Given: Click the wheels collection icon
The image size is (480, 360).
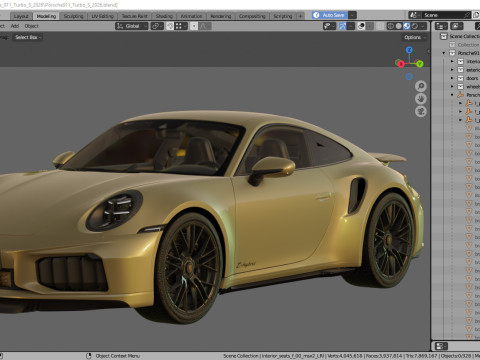Looking at the screenshot, I should coord(460,86).
